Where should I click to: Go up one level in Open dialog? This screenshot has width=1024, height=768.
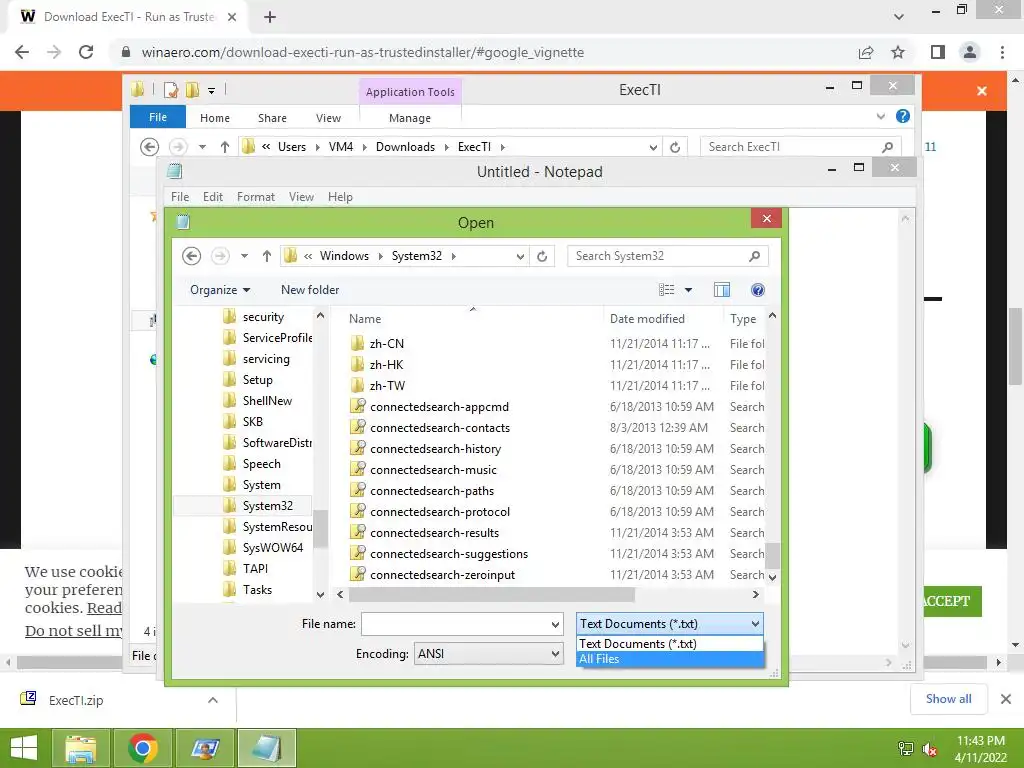click(x=266, y=256)
